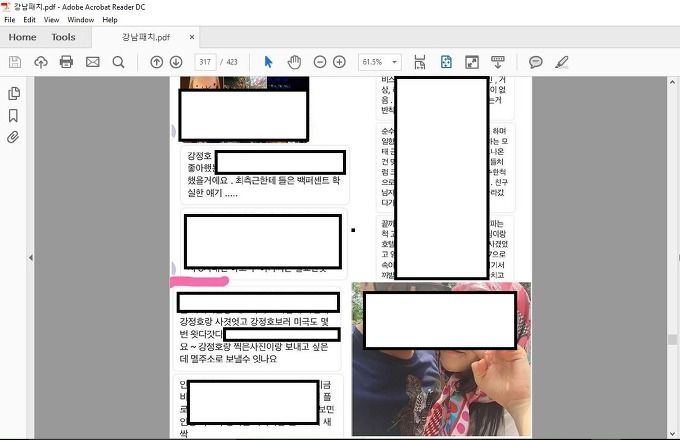Expand the left navigation pane arrow
680x440 pixels.
(x=31, y=258)
